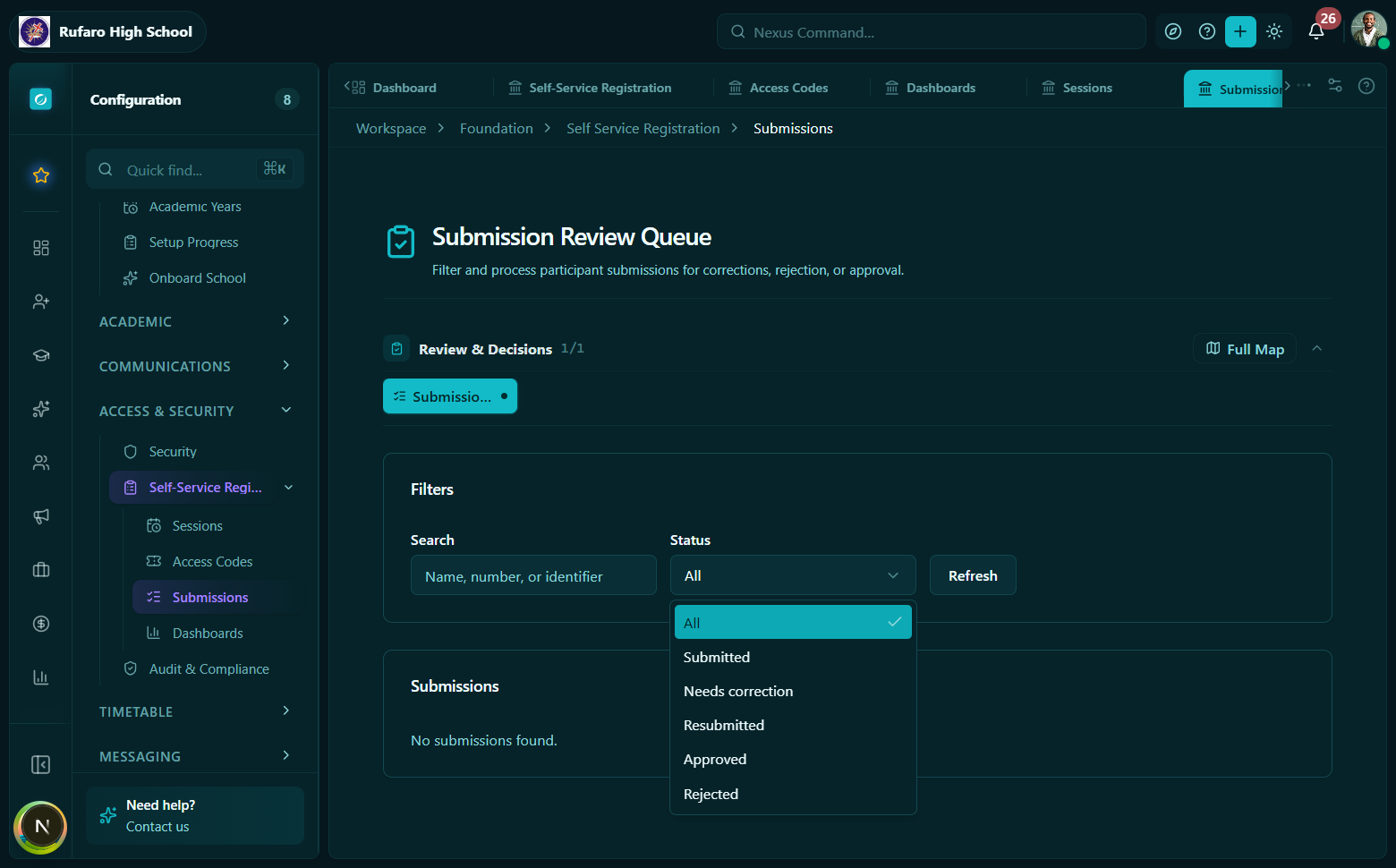Open the page help icon beside tabs

[1366, 86]
